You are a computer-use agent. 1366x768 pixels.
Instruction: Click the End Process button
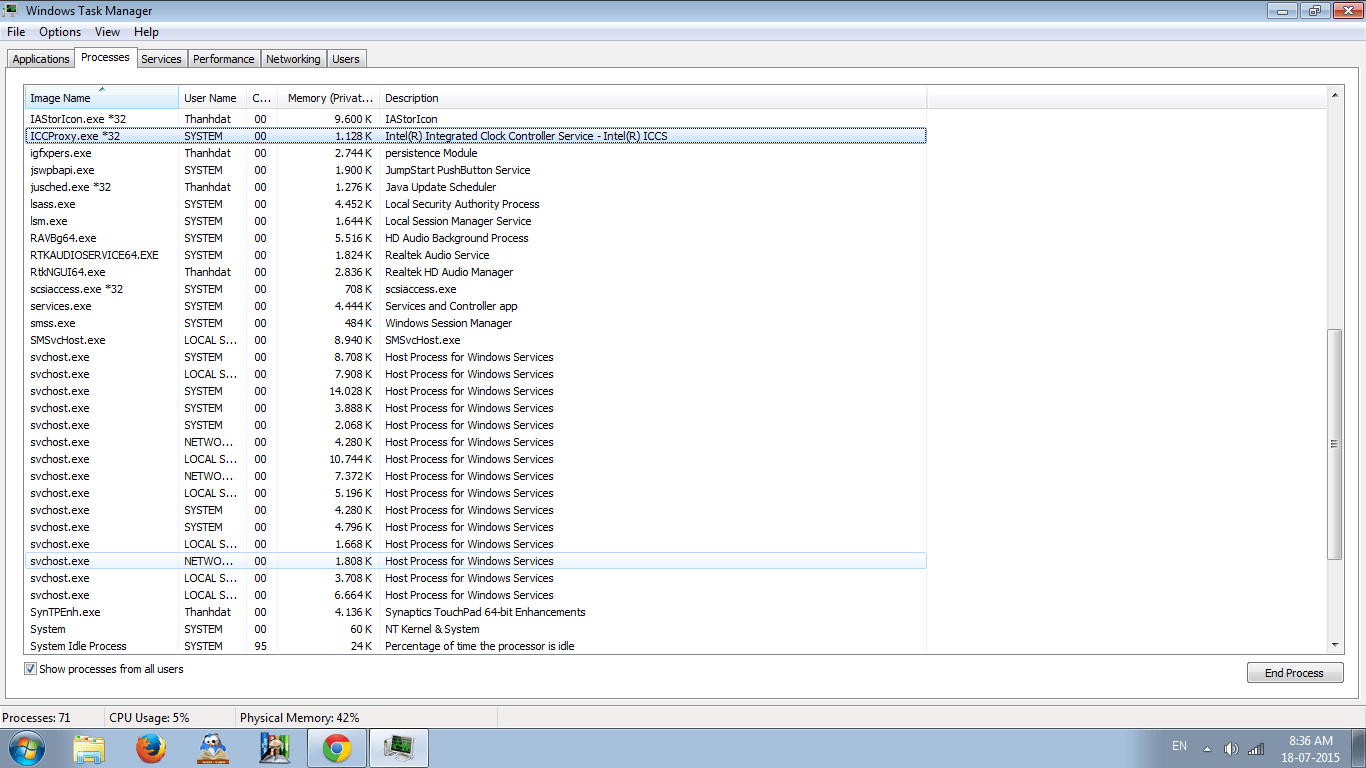coord(1294,673)
